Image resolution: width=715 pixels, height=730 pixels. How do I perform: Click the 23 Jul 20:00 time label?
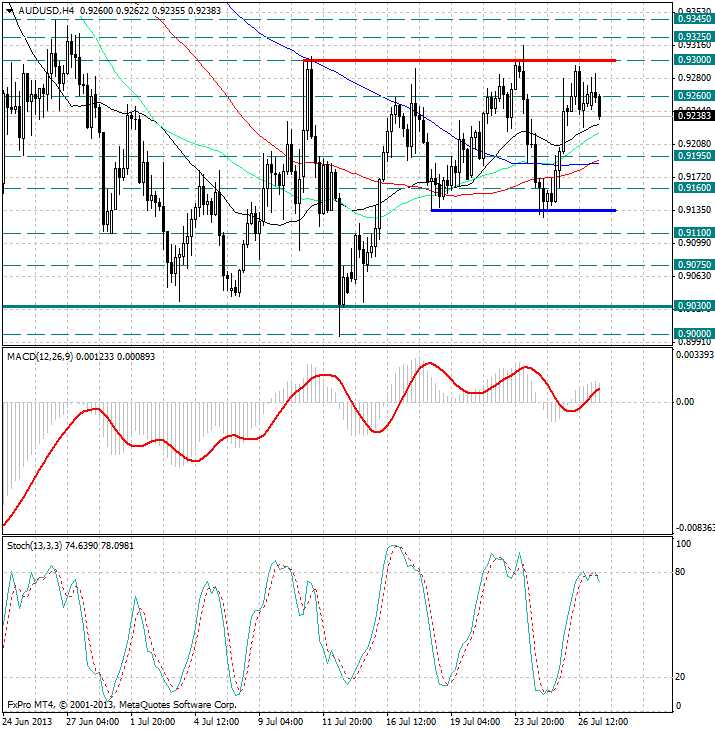539,722
